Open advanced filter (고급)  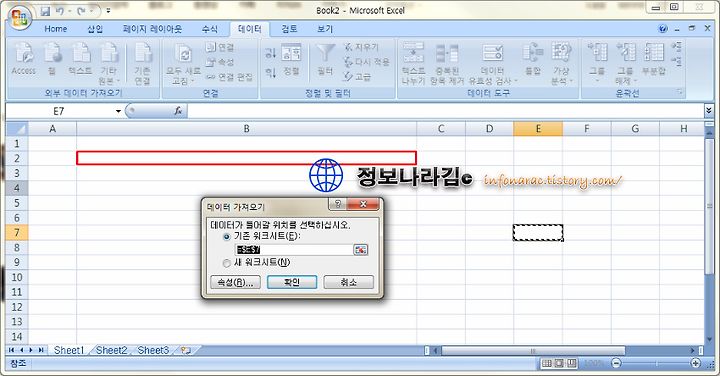coord(357,77)
